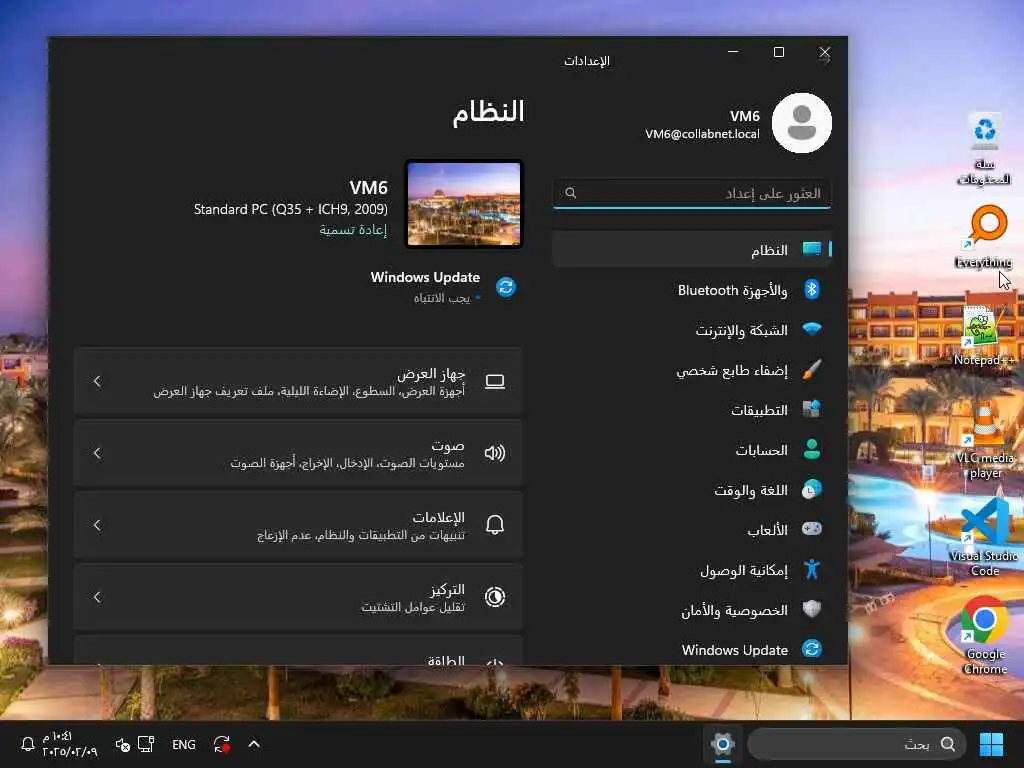The width and height of the screenshot is (1024, 768).
Task: Click the taskbar clock and date
Action: point(70,744)
